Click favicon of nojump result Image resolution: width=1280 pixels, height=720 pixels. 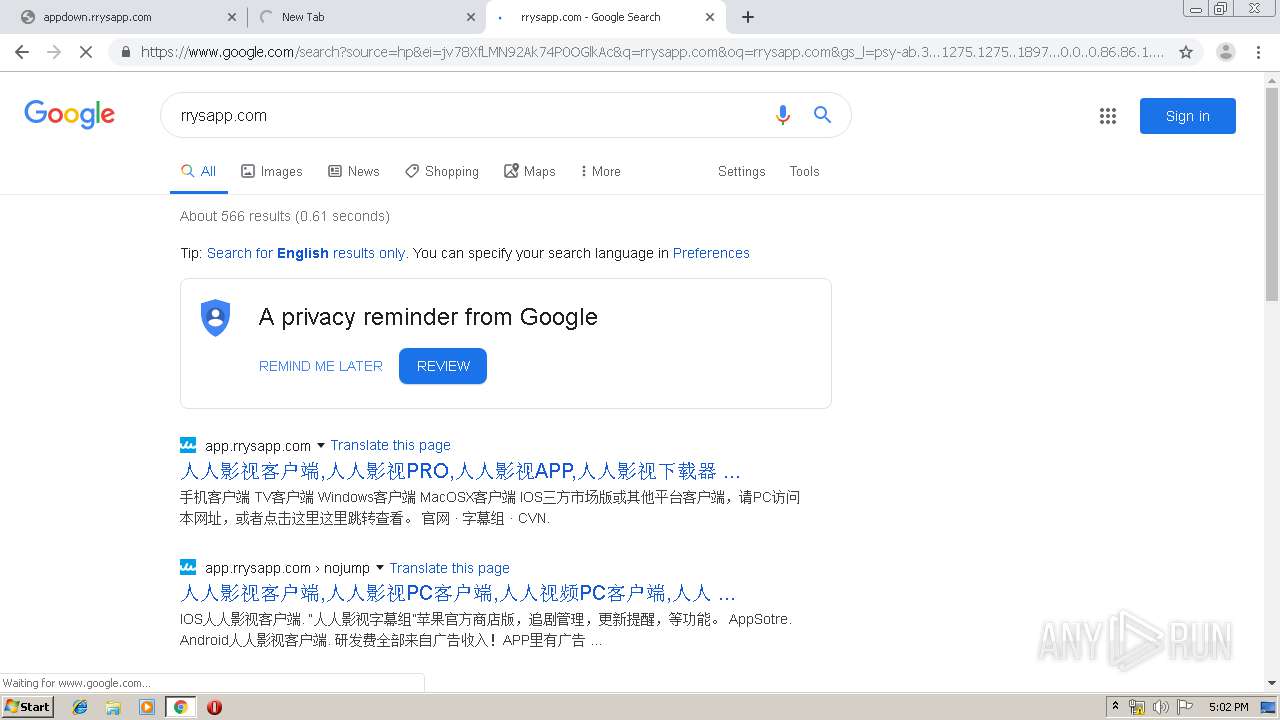point(188,567)
